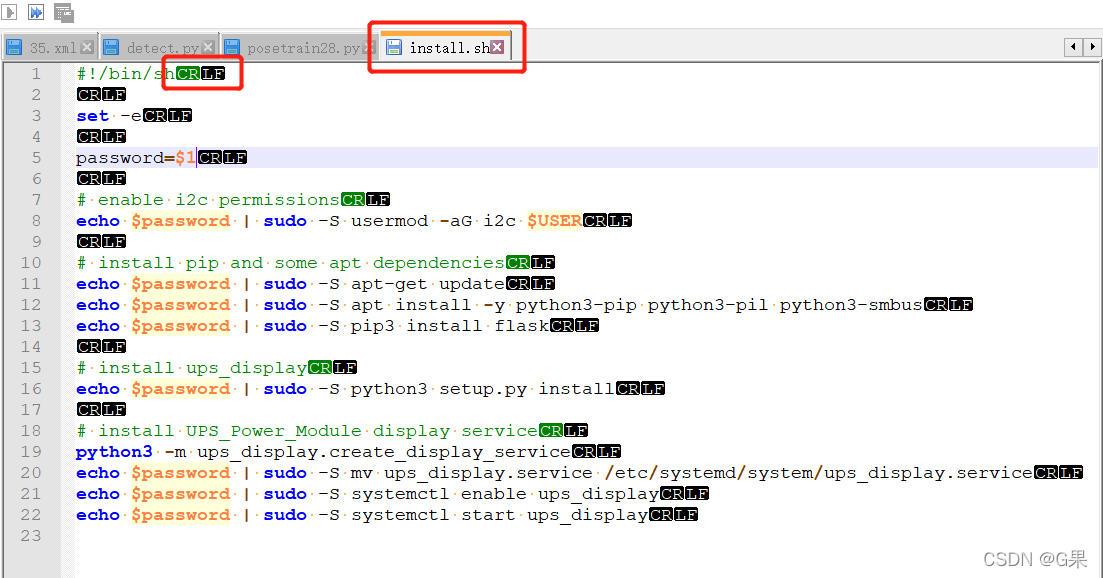
Task: Click 'systemctl start ups_display' text
Action: (x=499, y=515)
